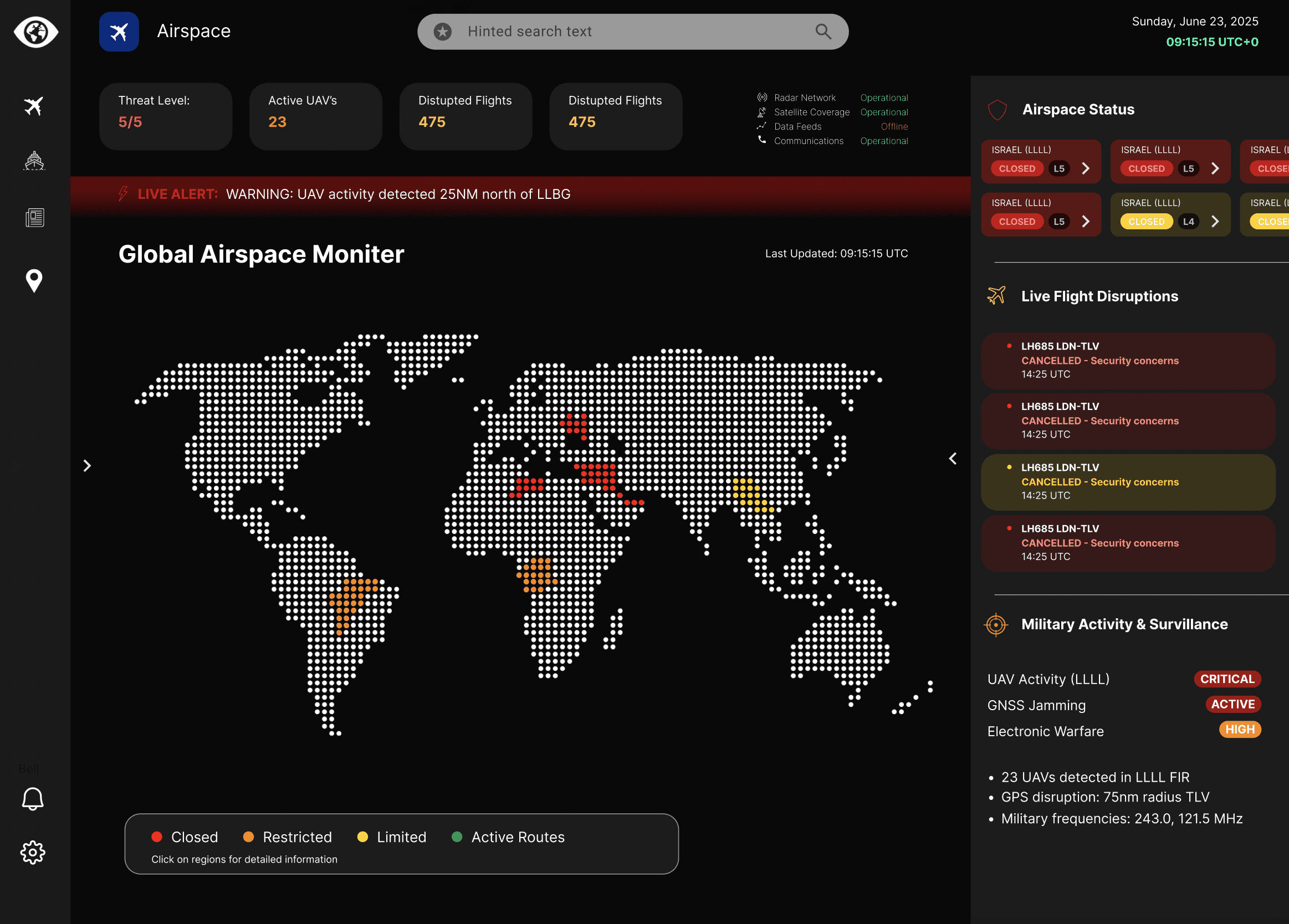The height and width of the screenshot is (924, 1289).
Task: Toggle the Closed legend indicator
Action: point(157,837)
